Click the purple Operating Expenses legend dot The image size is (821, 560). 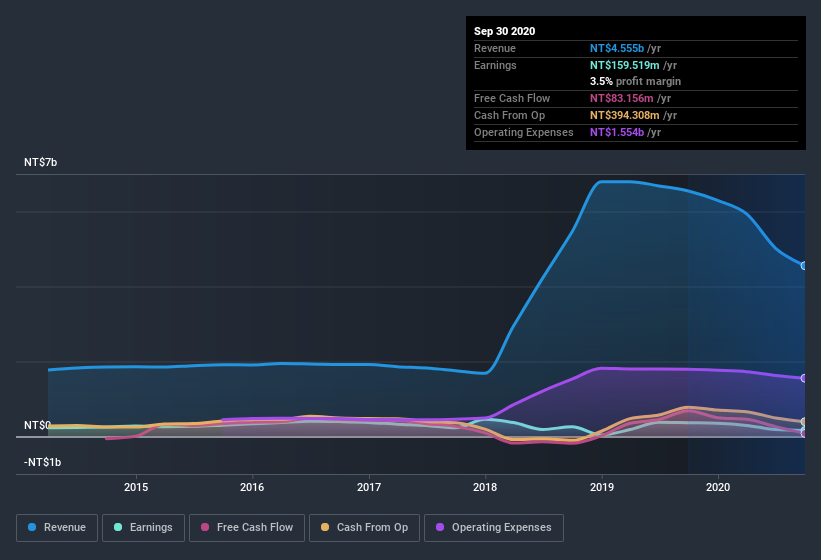coord(441,527)
